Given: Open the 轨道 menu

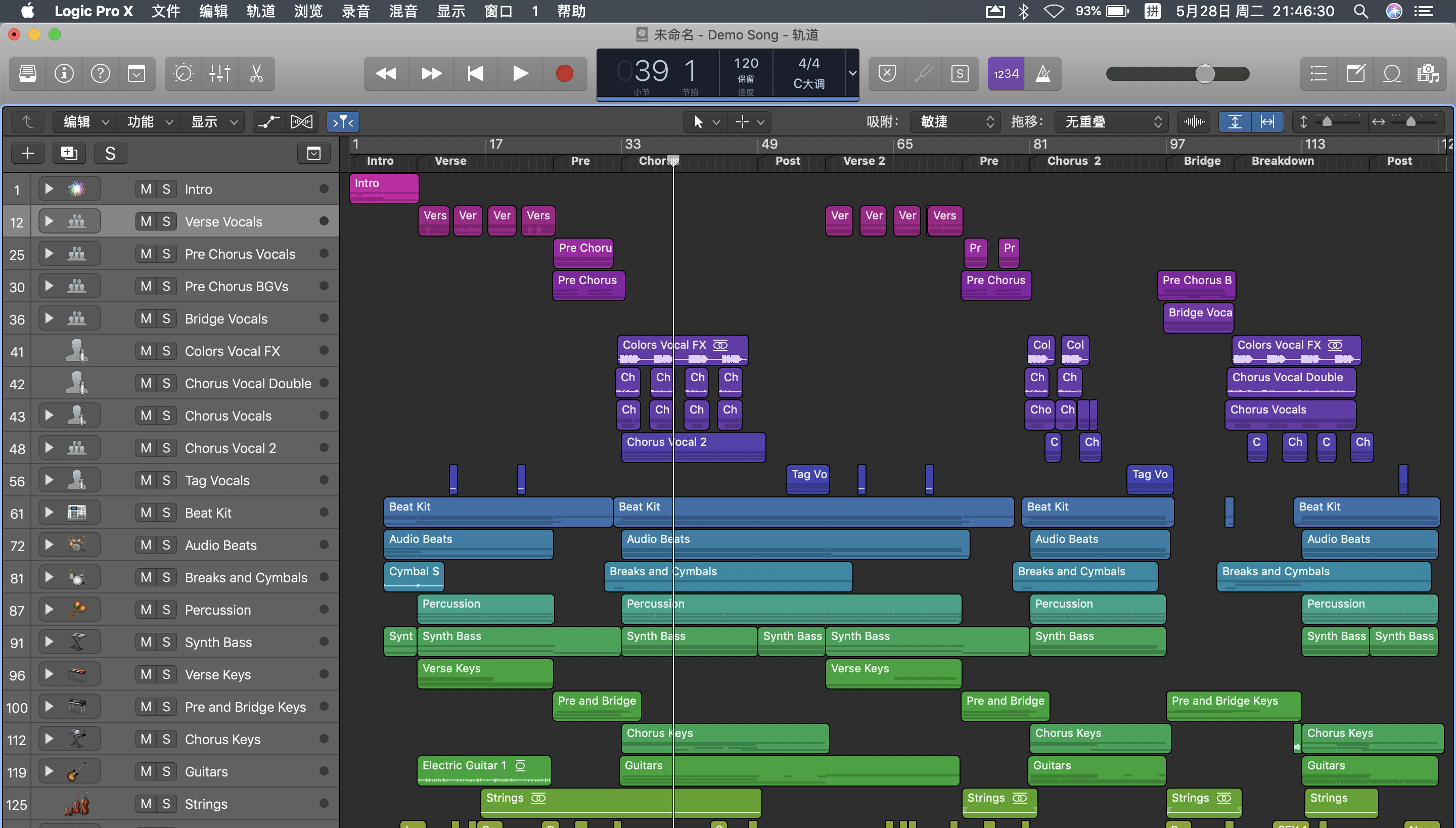Looking at the screenshot, I should tap(260, 11).
